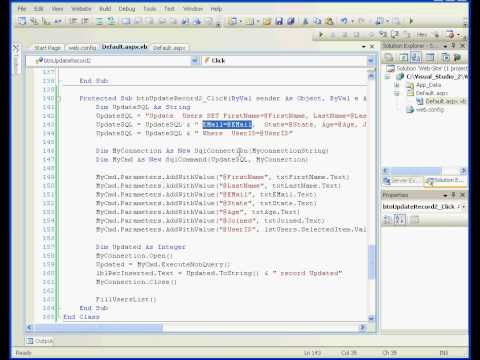Open Solution Explorer window position menu
Image resolution: width=480 pixels, height=360 pixels.
pyautogui.click(x=445, y=46)
